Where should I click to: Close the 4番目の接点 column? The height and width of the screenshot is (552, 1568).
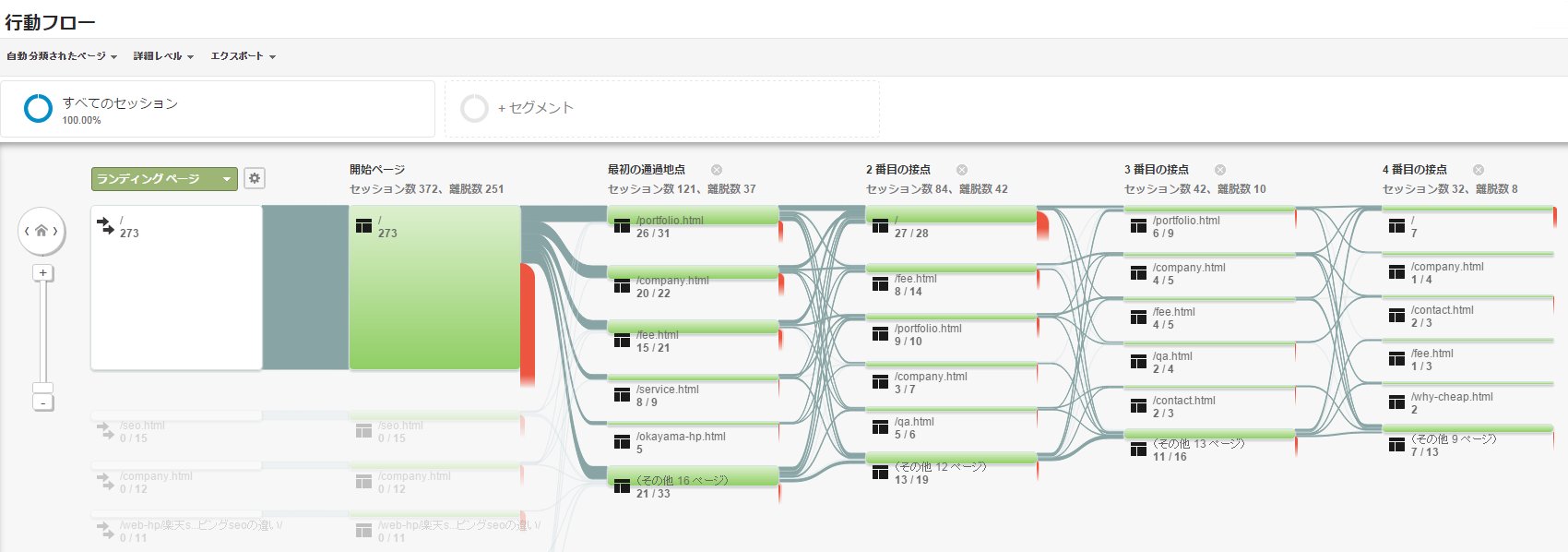[1479, 170]
